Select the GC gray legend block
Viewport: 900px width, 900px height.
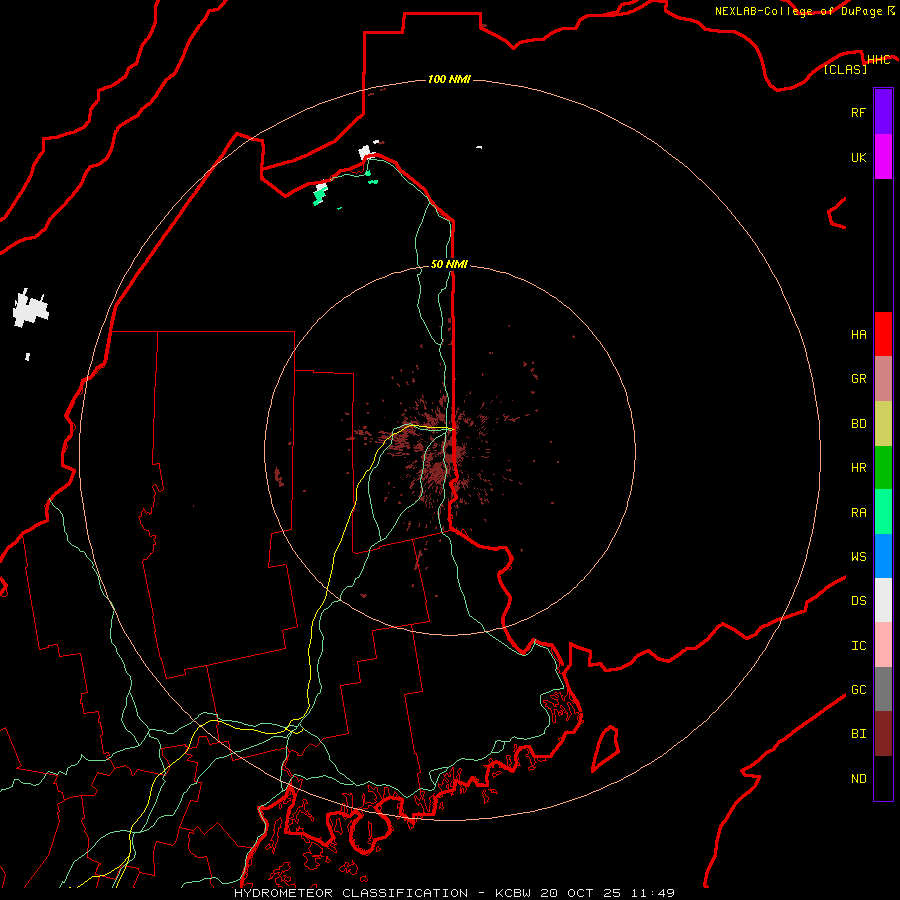coord(883,689)
